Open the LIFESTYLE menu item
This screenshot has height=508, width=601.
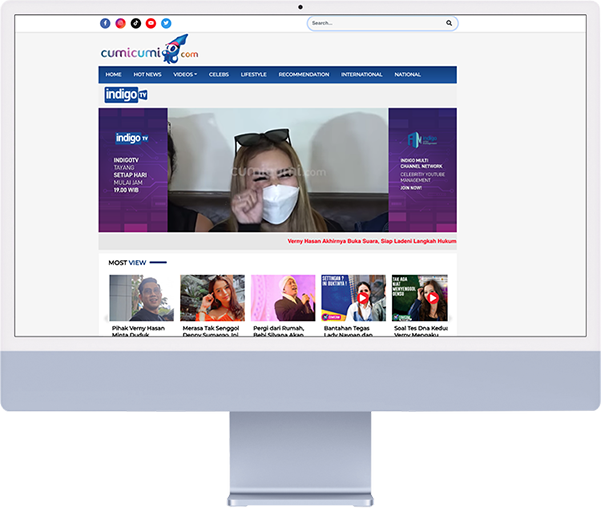pyautogui.click(x=253, y=74)
